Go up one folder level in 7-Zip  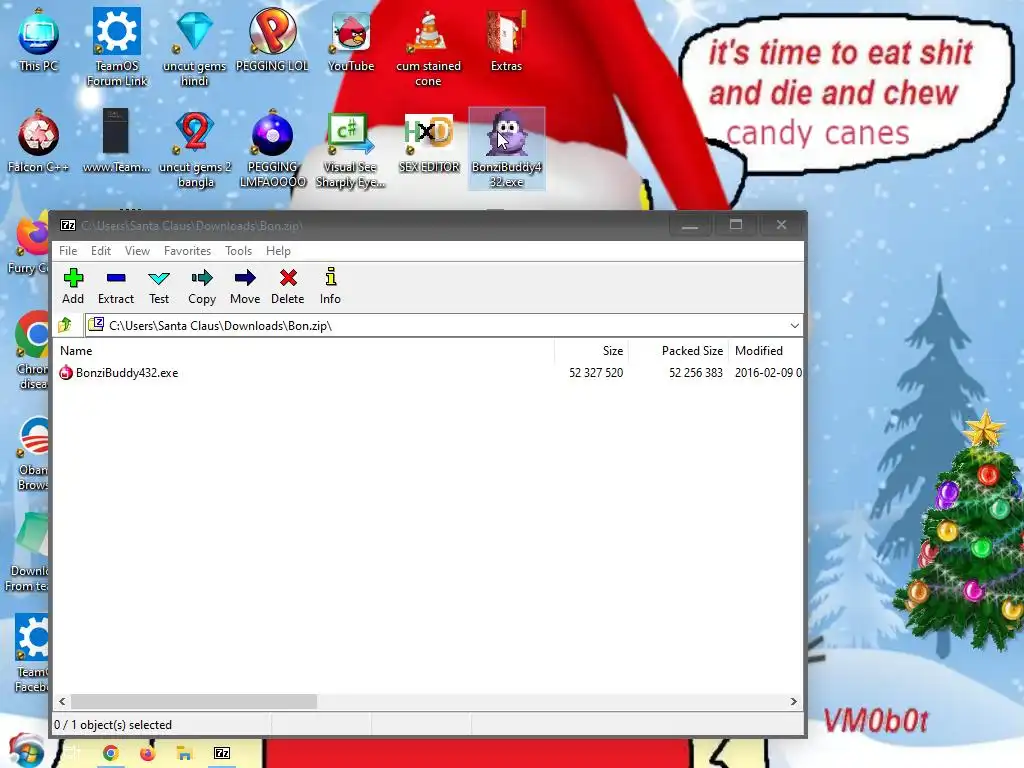click(x=65, y=325)
